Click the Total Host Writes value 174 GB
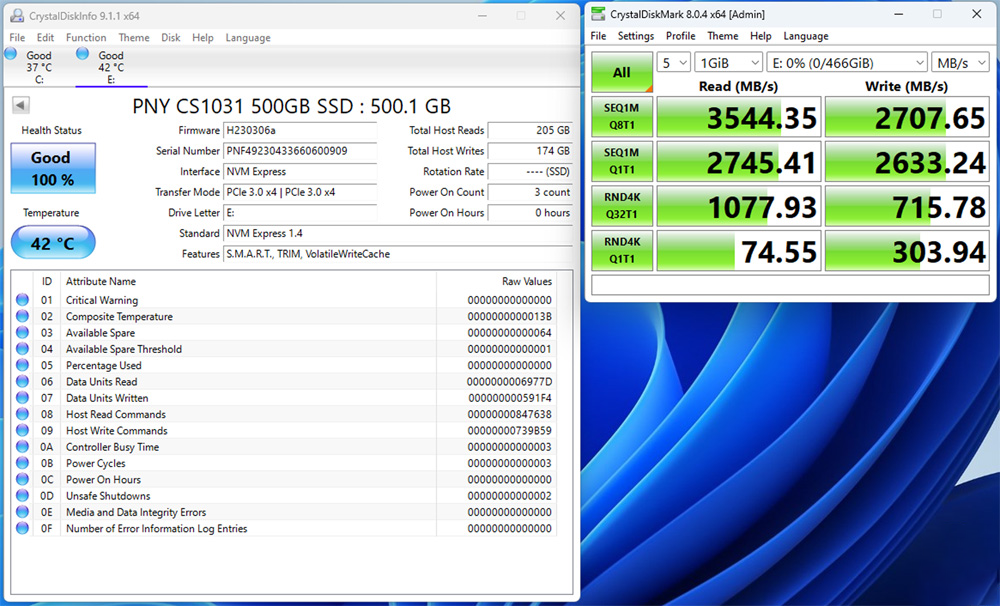The width and height of the screenshot is (1000, 606). [530, 151]
